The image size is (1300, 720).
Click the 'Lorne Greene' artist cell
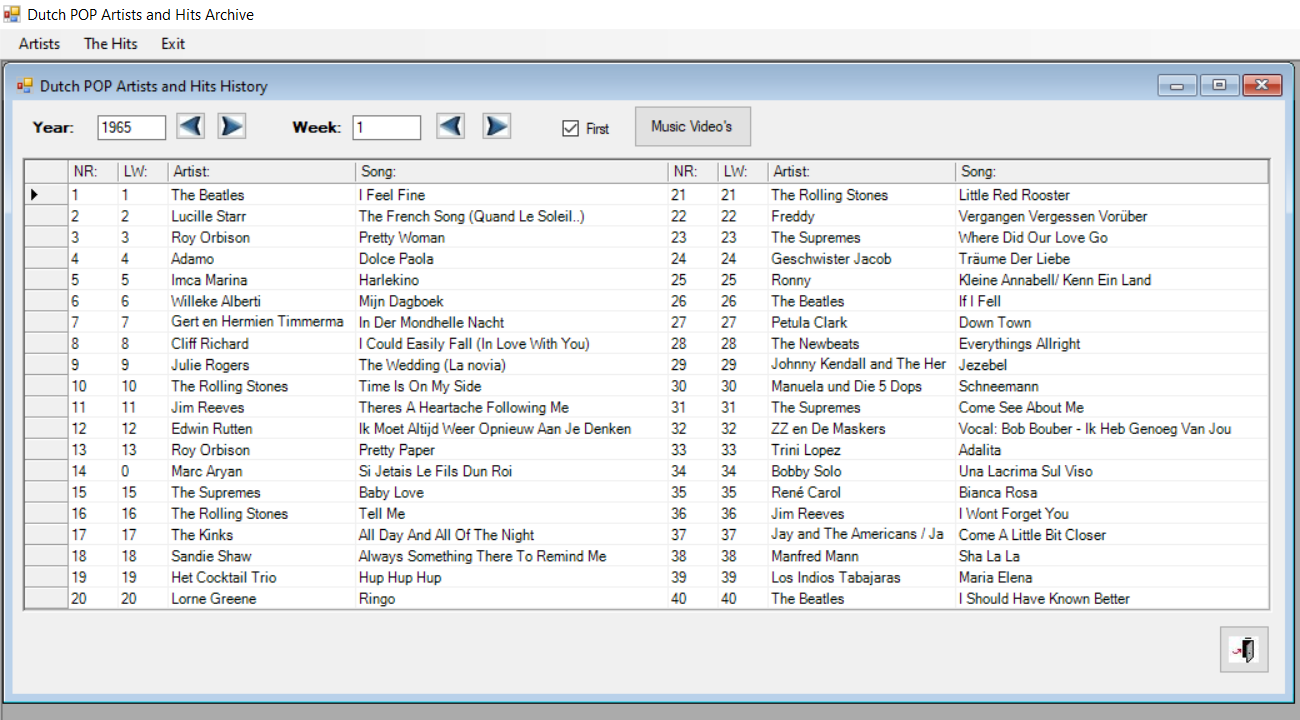click(x=261, y=599)
